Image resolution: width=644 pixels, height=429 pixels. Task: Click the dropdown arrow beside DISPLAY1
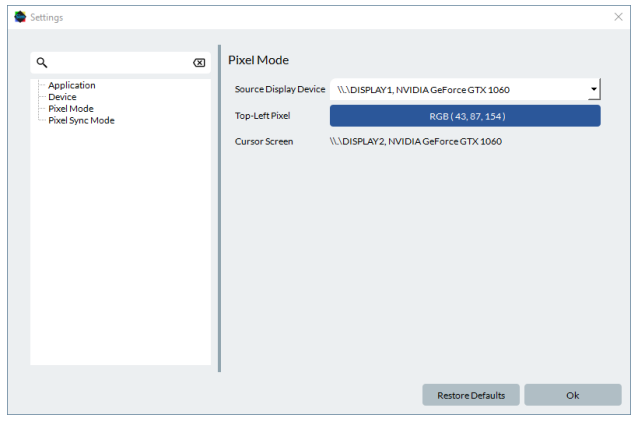click(x=593, y=90)
